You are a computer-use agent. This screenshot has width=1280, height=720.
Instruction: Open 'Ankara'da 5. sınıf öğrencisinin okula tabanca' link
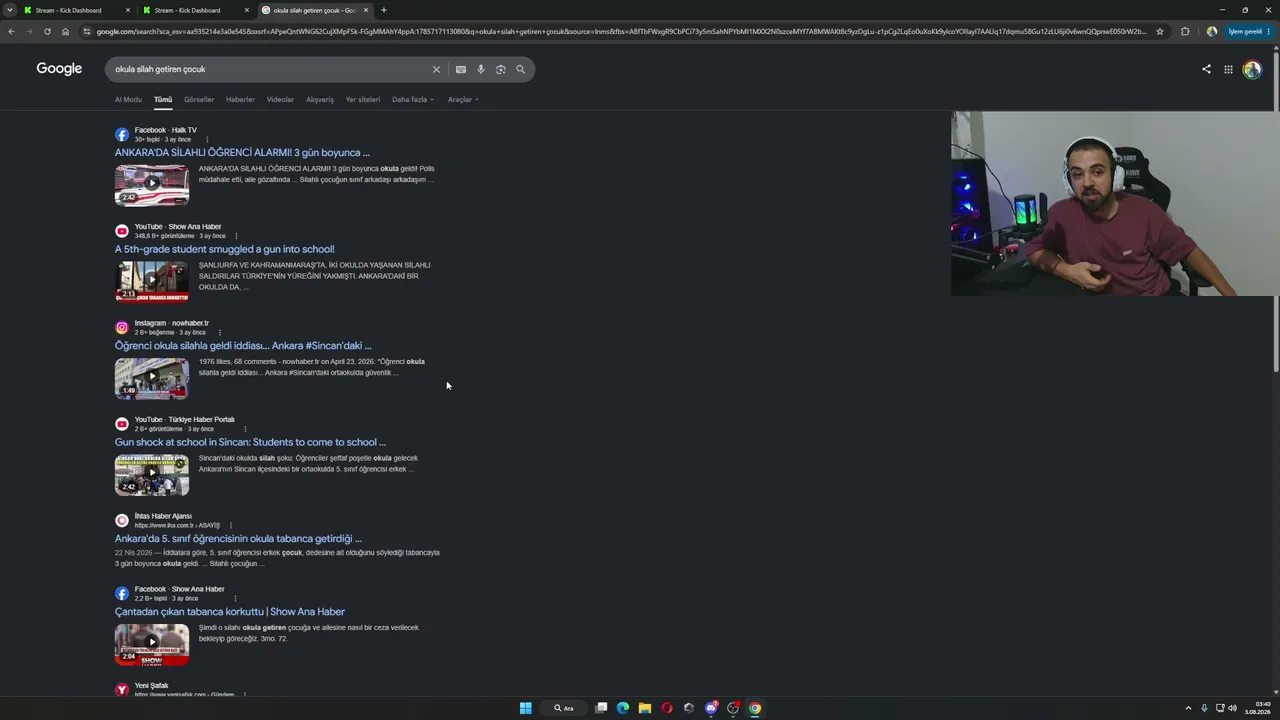point(238,539)
